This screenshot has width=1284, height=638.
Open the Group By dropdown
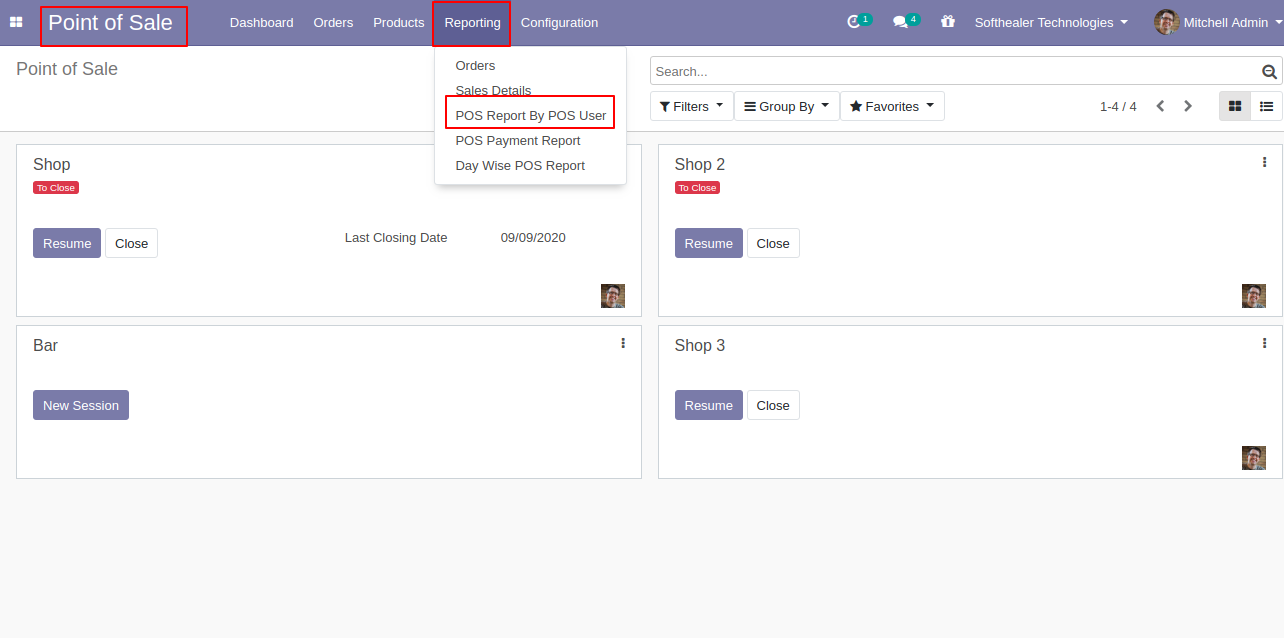pos(787,106)
